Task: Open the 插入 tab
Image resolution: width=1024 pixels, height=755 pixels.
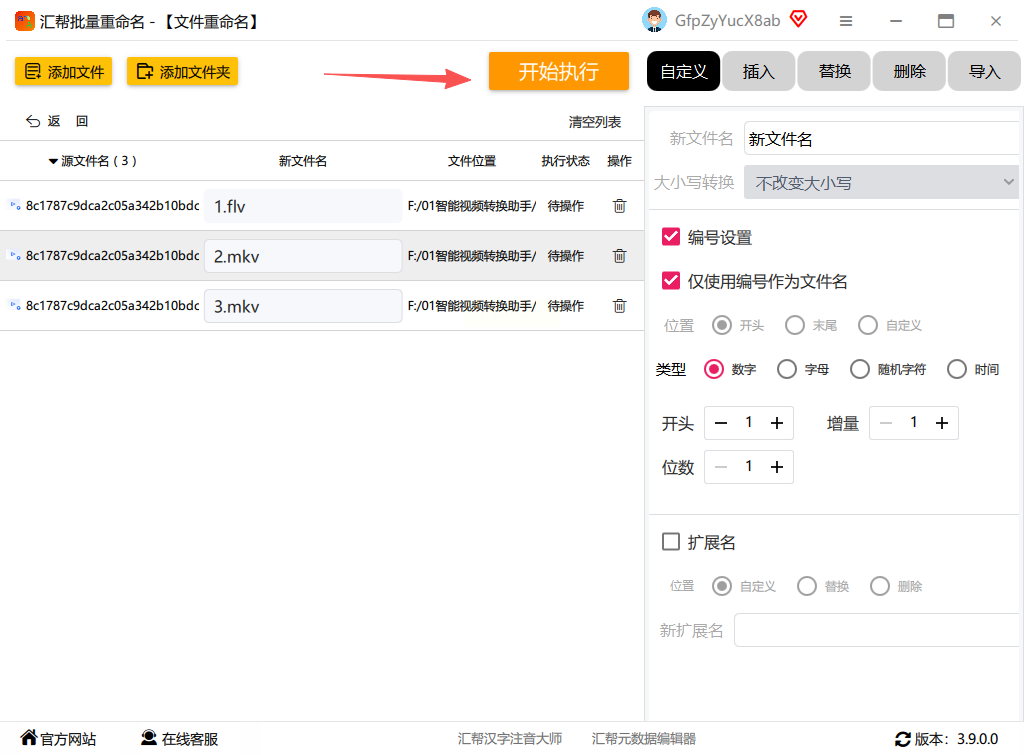Action: [759, 71]
